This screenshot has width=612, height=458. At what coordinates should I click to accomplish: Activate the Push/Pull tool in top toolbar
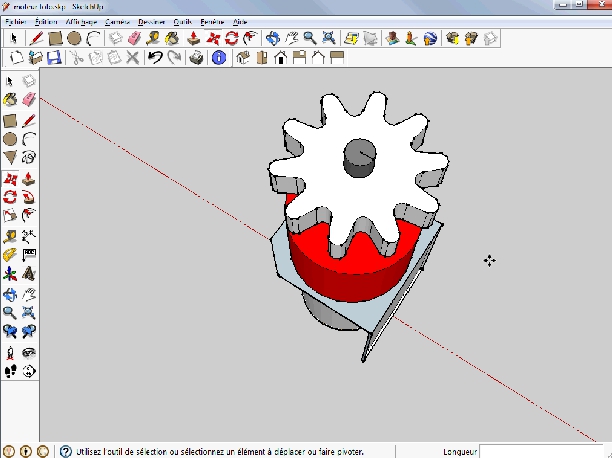(x=194, y=38)
